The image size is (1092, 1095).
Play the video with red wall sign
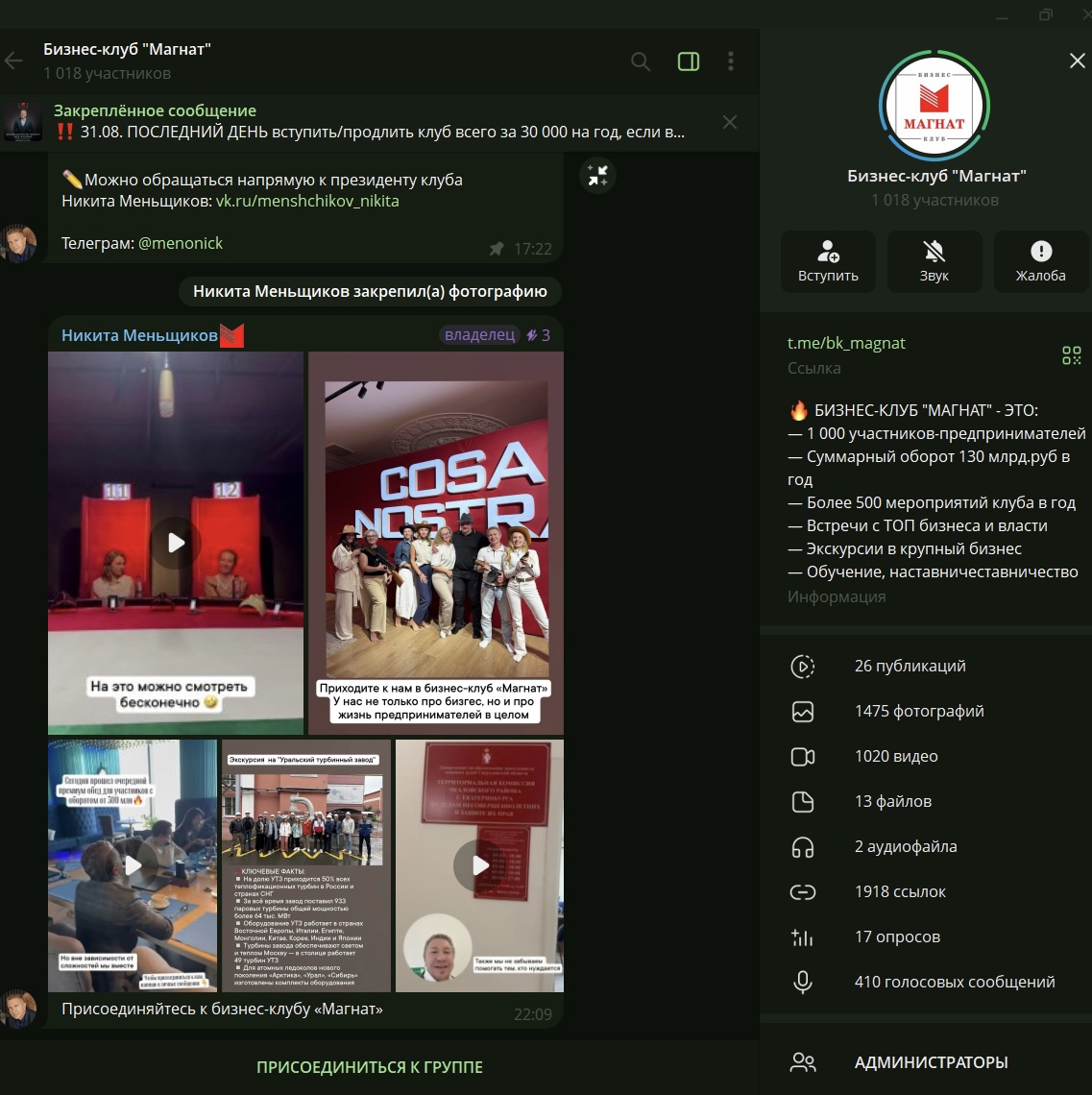pyautogui.click(x=479, y=866)
